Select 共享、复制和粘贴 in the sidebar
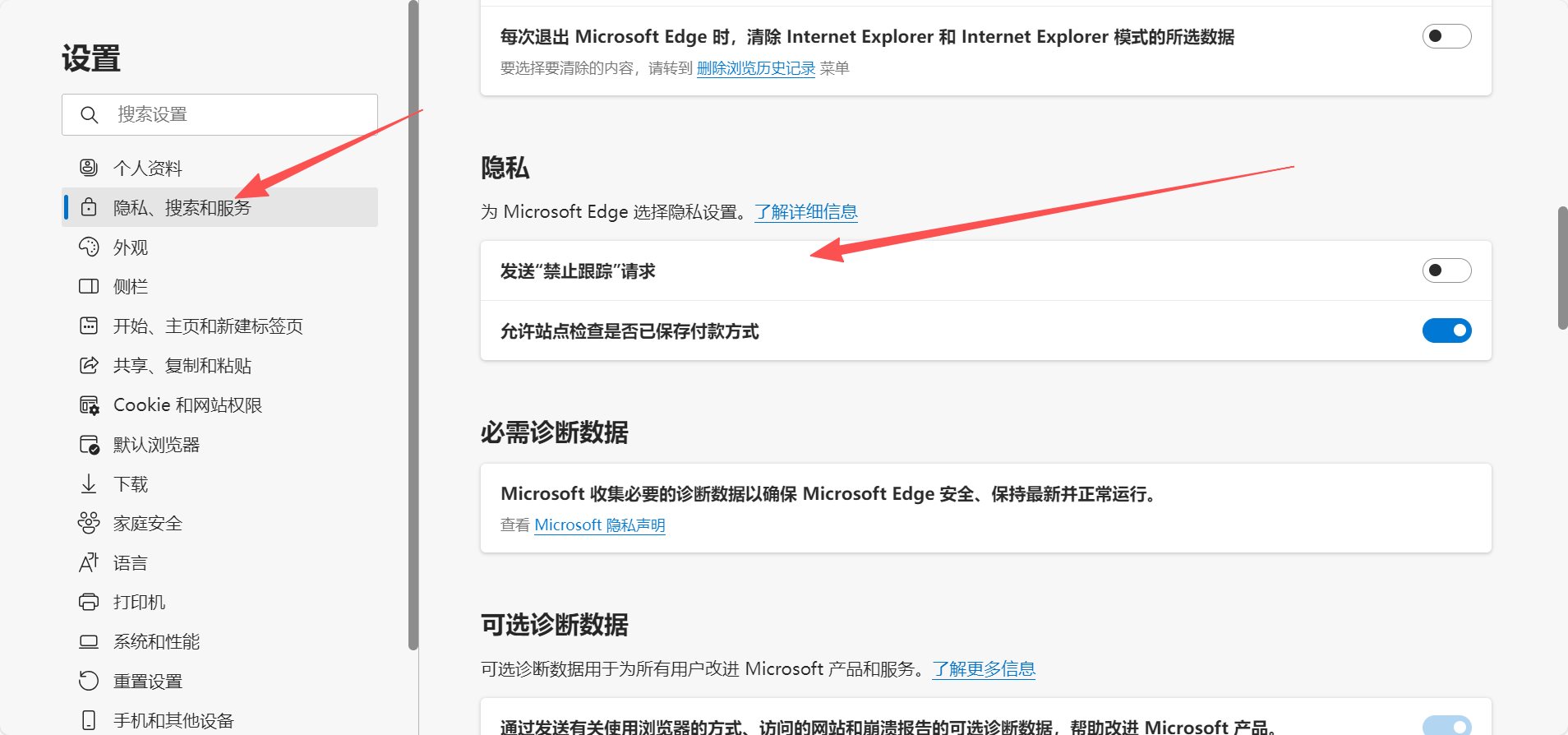The image size is (1568, 735). tap(220, 365)
